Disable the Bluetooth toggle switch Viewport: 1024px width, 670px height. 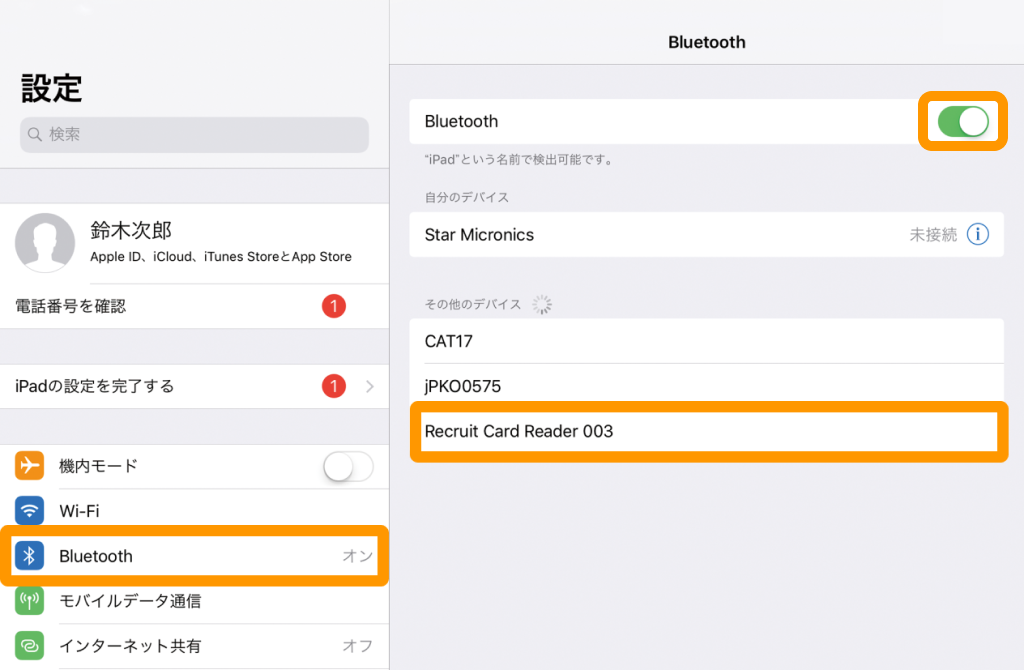tap(962, 121)
